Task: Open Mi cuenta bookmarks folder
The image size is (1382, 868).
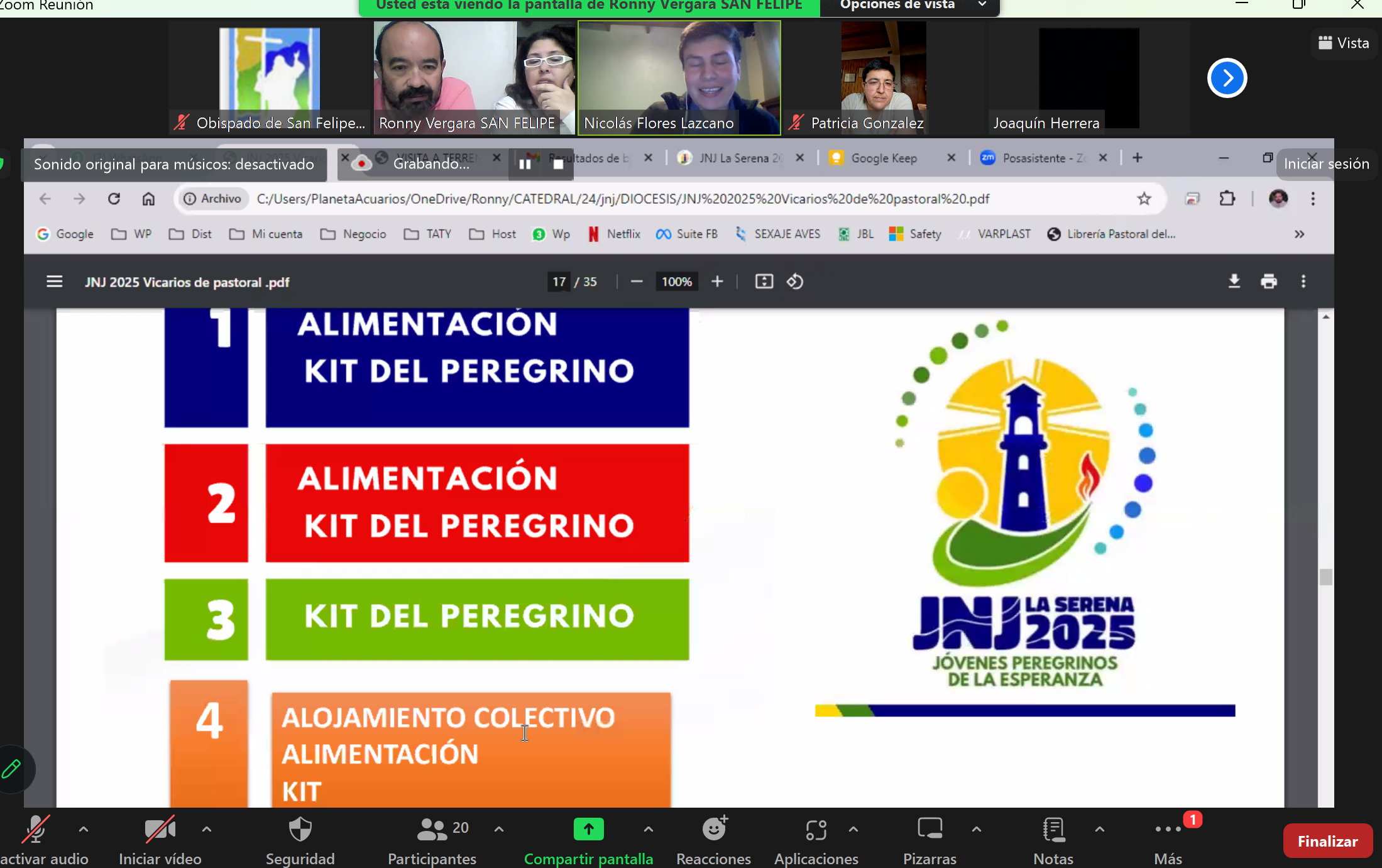Action: coord(266,234)
